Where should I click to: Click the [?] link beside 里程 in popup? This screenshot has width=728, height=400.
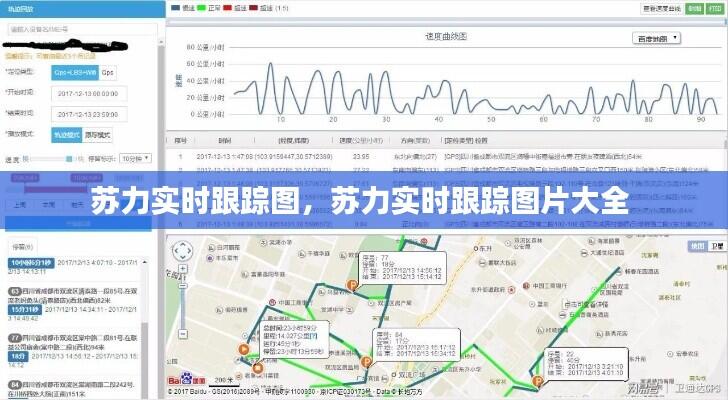coord(314,336)
